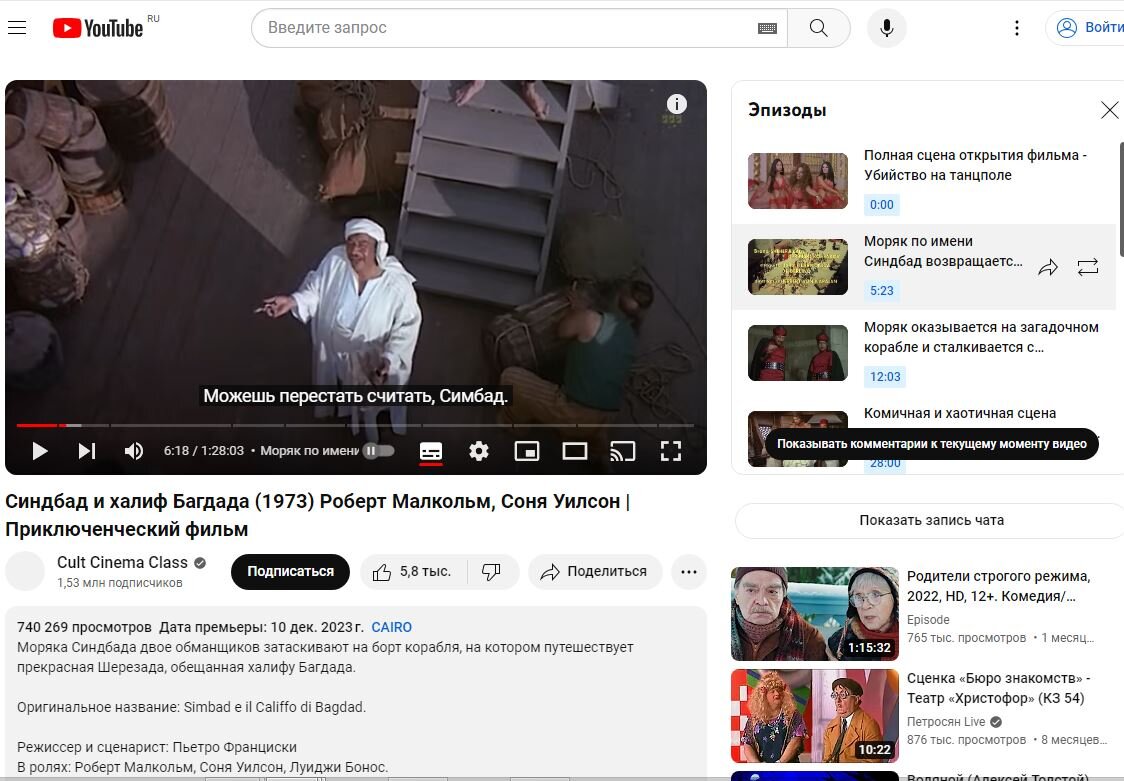Enter fullscreen mode
This screenshot has height=781, width=1124.
(671, 451)
